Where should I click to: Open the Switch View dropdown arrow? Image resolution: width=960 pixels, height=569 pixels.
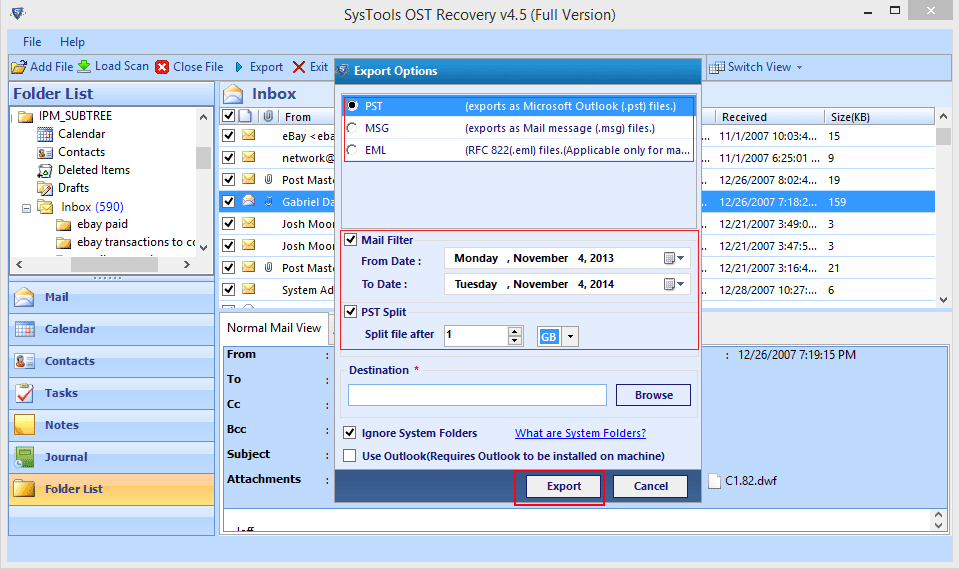(x=799, y=67)
